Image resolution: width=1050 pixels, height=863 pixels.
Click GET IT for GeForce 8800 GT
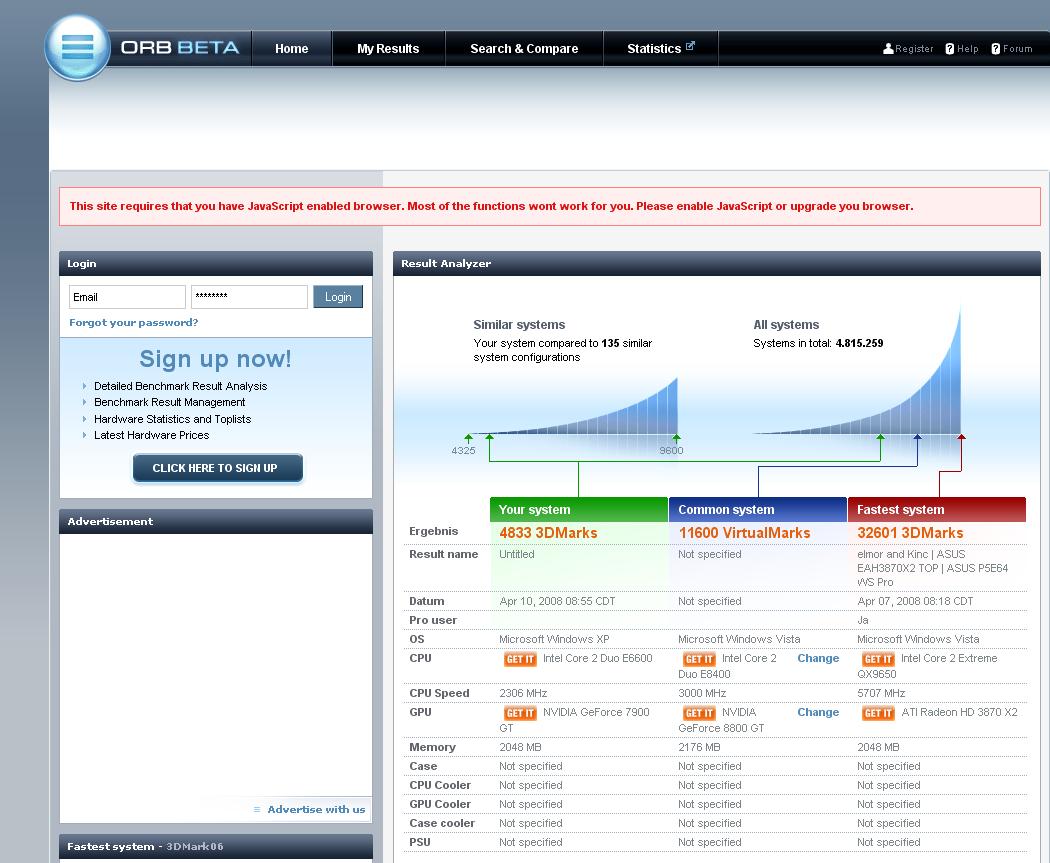pos(699,713)
